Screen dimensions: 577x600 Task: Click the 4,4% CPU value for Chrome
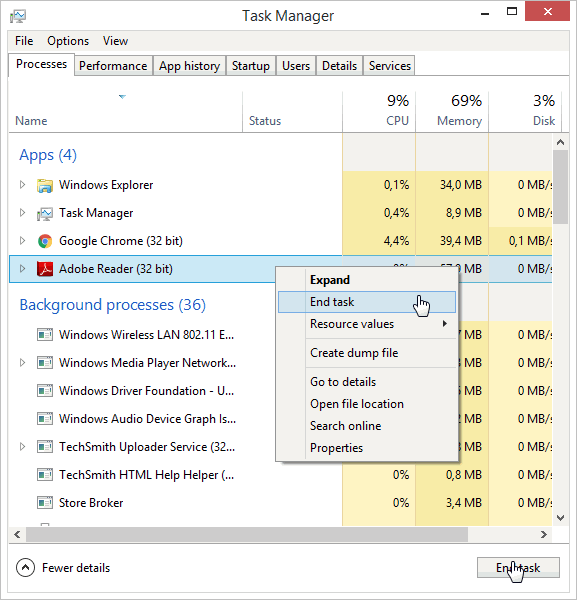396,241
